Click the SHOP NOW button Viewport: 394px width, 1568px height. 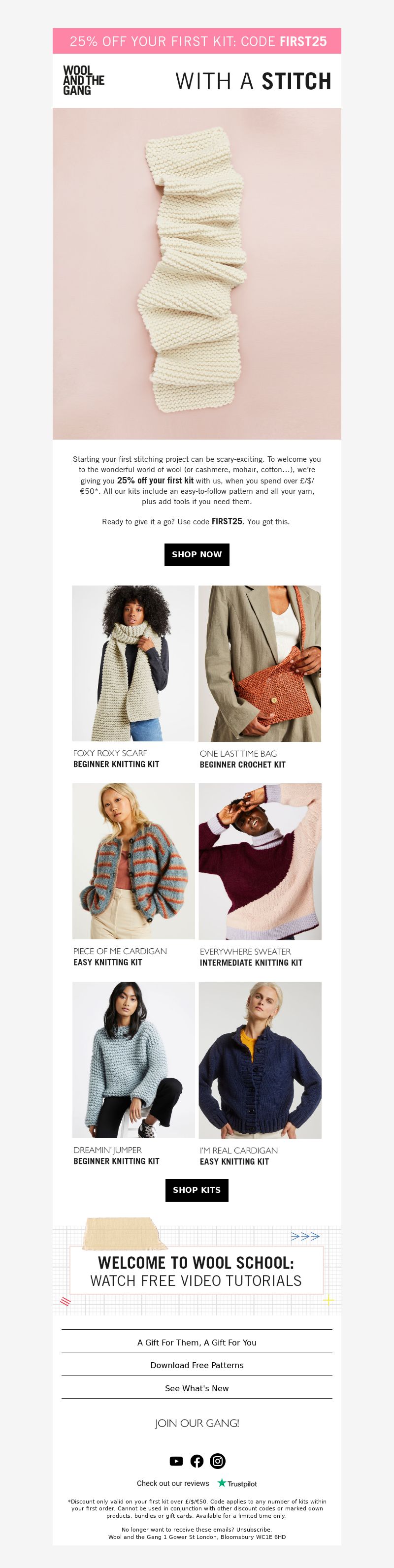click(197, 554)
